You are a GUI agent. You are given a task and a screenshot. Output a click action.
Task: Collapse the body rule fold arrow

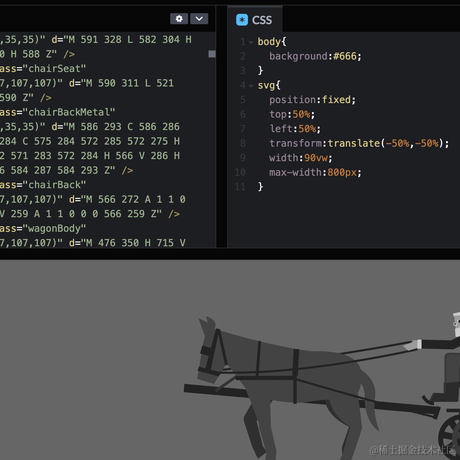click(251, 42)
